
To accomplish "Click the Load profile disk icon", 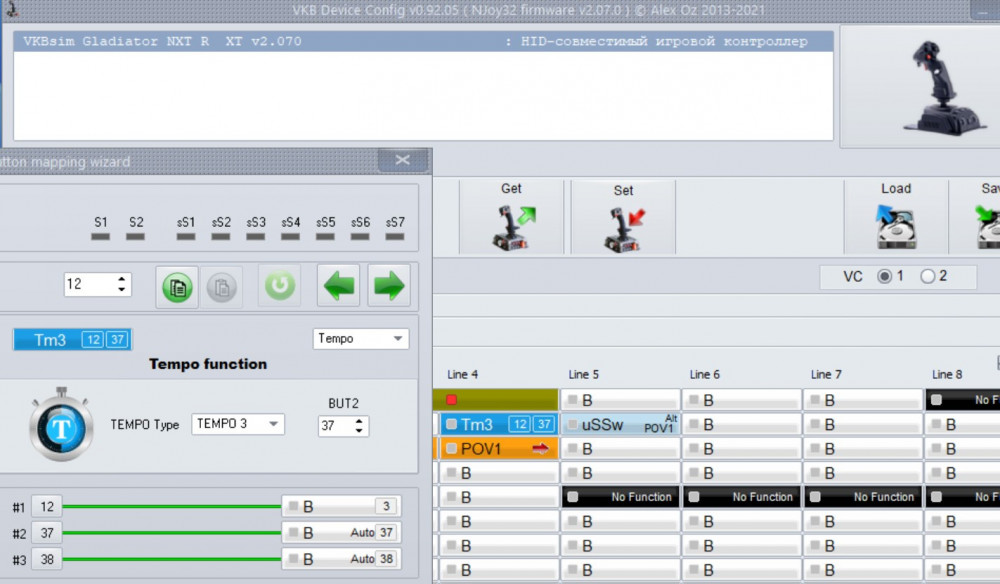I will point(895,226).
